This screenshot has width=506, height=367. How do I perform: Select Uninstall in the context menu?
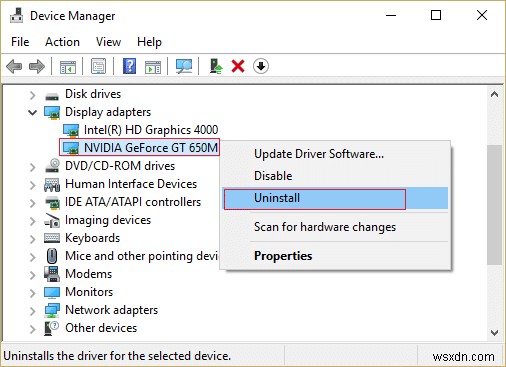pyautogui.click(x=336, y=198)
